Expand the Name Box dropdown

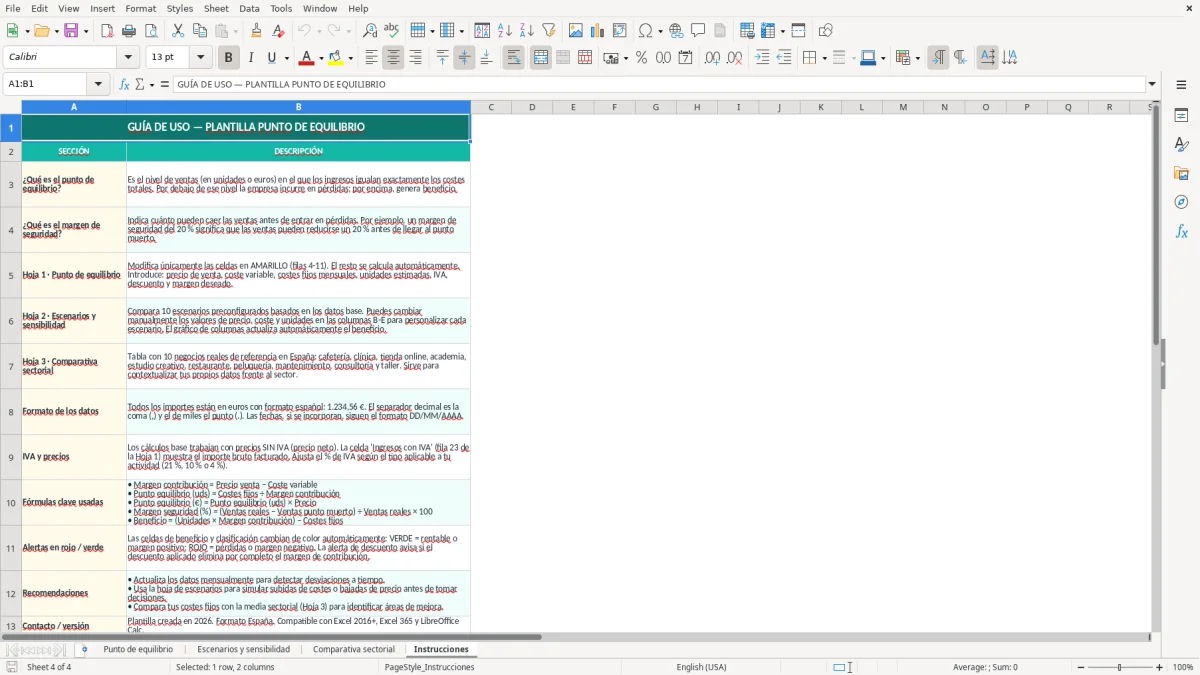[98, 84]
